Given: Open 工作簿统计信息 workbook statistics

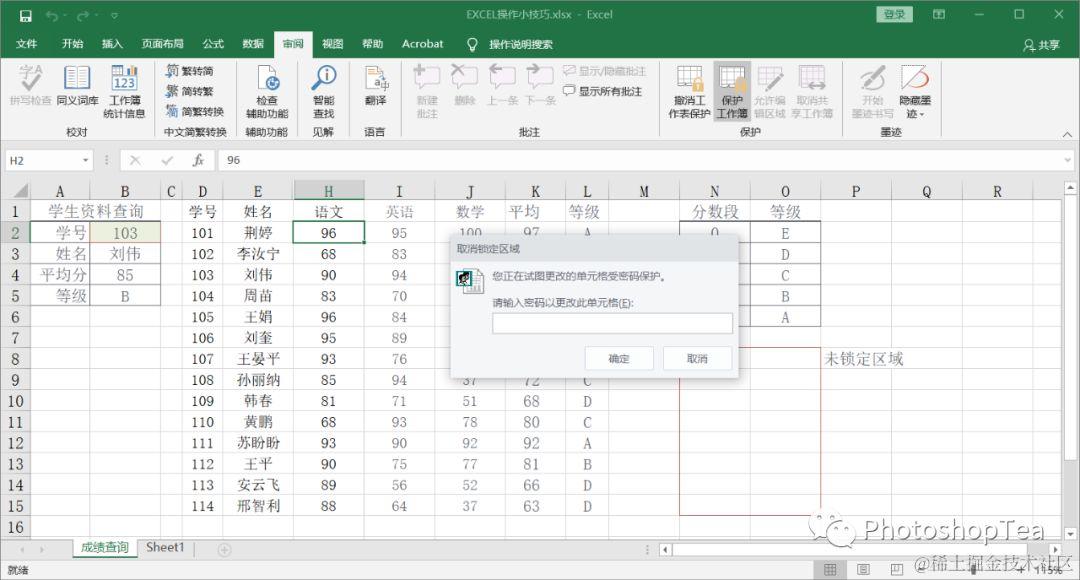Looking at the screenshot, I should click(125, 92).
